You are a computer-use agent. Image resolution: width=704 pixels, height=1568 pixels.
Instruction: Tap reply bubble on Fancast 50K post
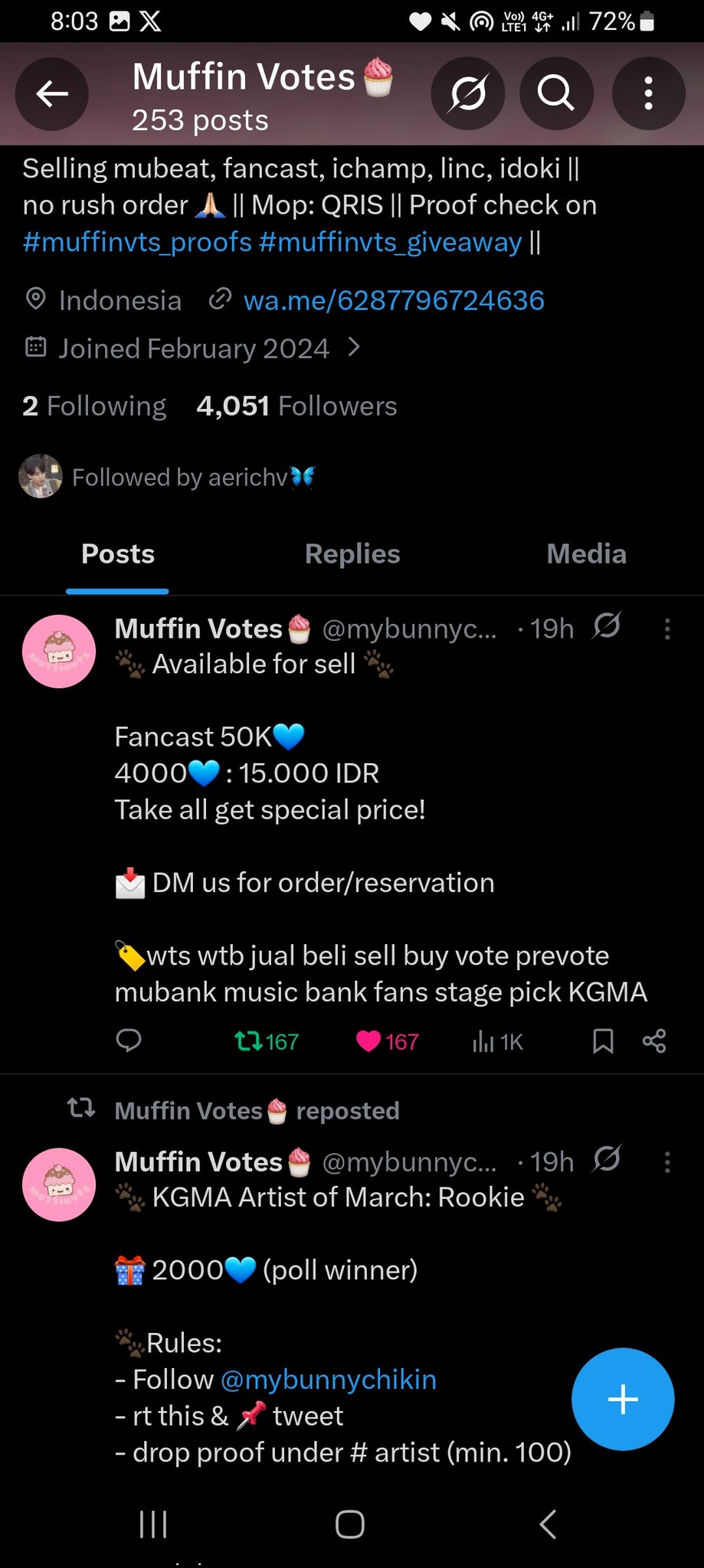click(x=129, y=1040)
